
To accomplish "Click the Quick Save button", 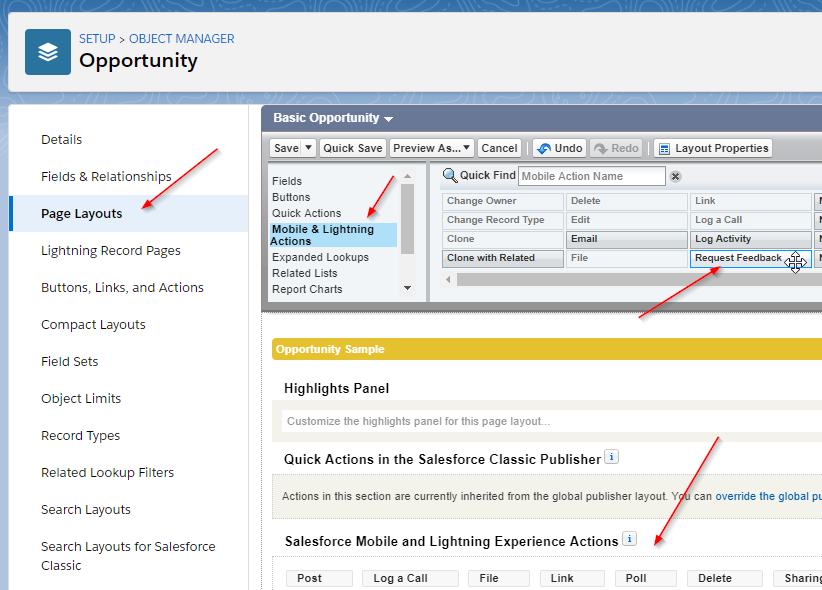I will 353,148.
